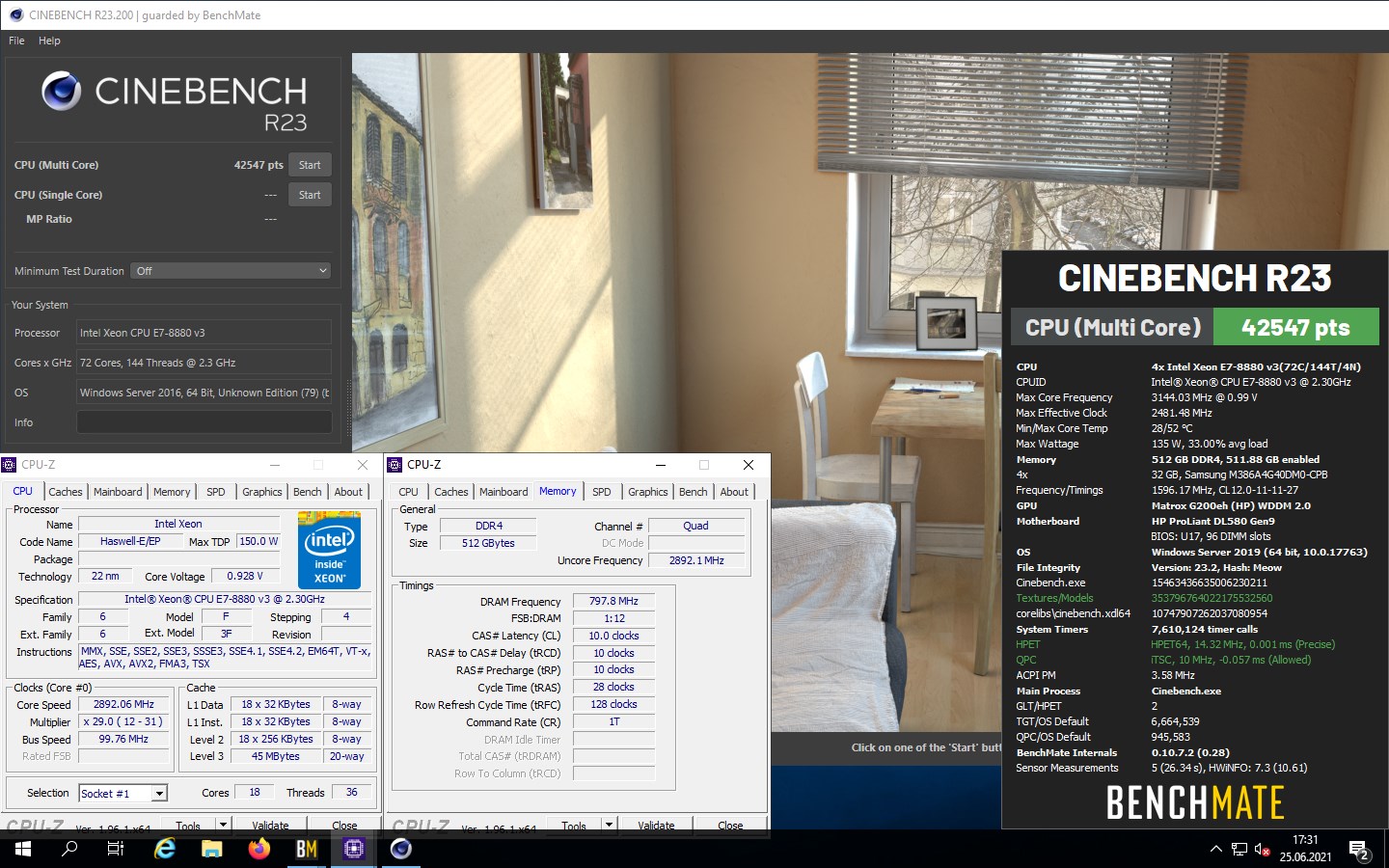Select SPD tab in right CPU-Z

602,492
